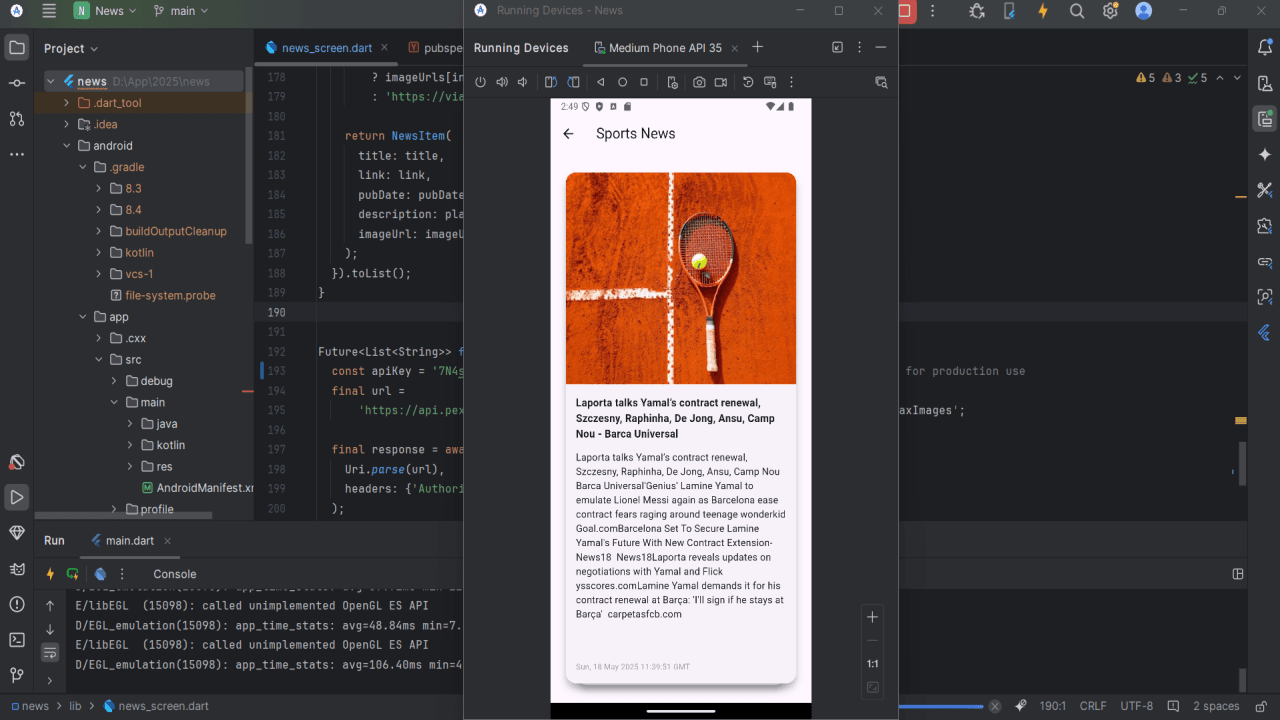Lower the emulator volume

(522, 82)
